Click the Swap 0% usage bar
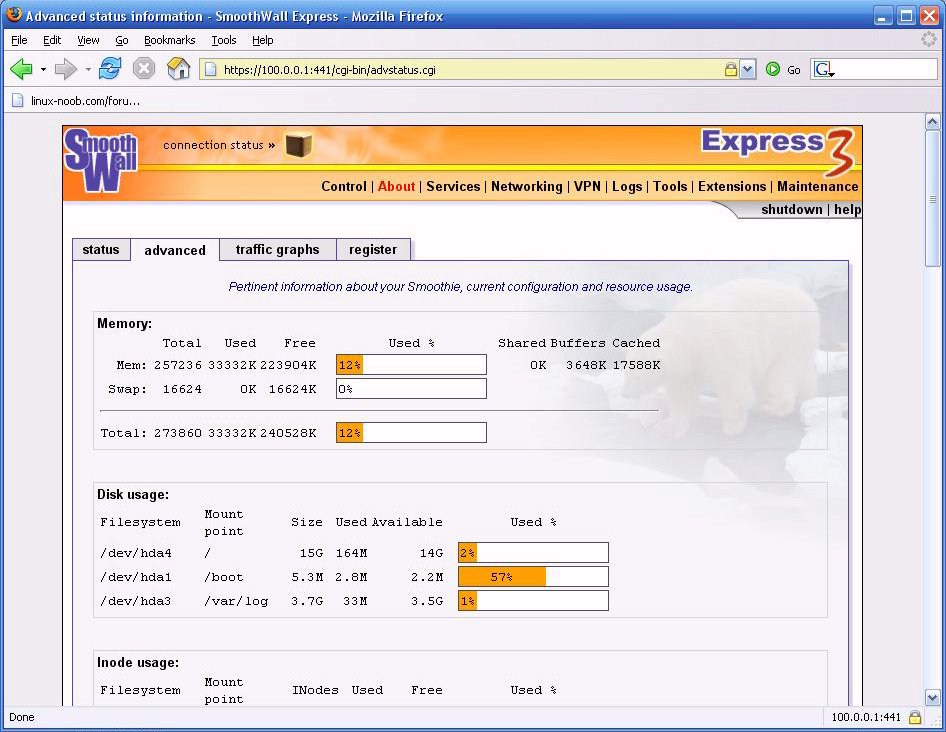The image size is (946, 732). coord(411,389)
